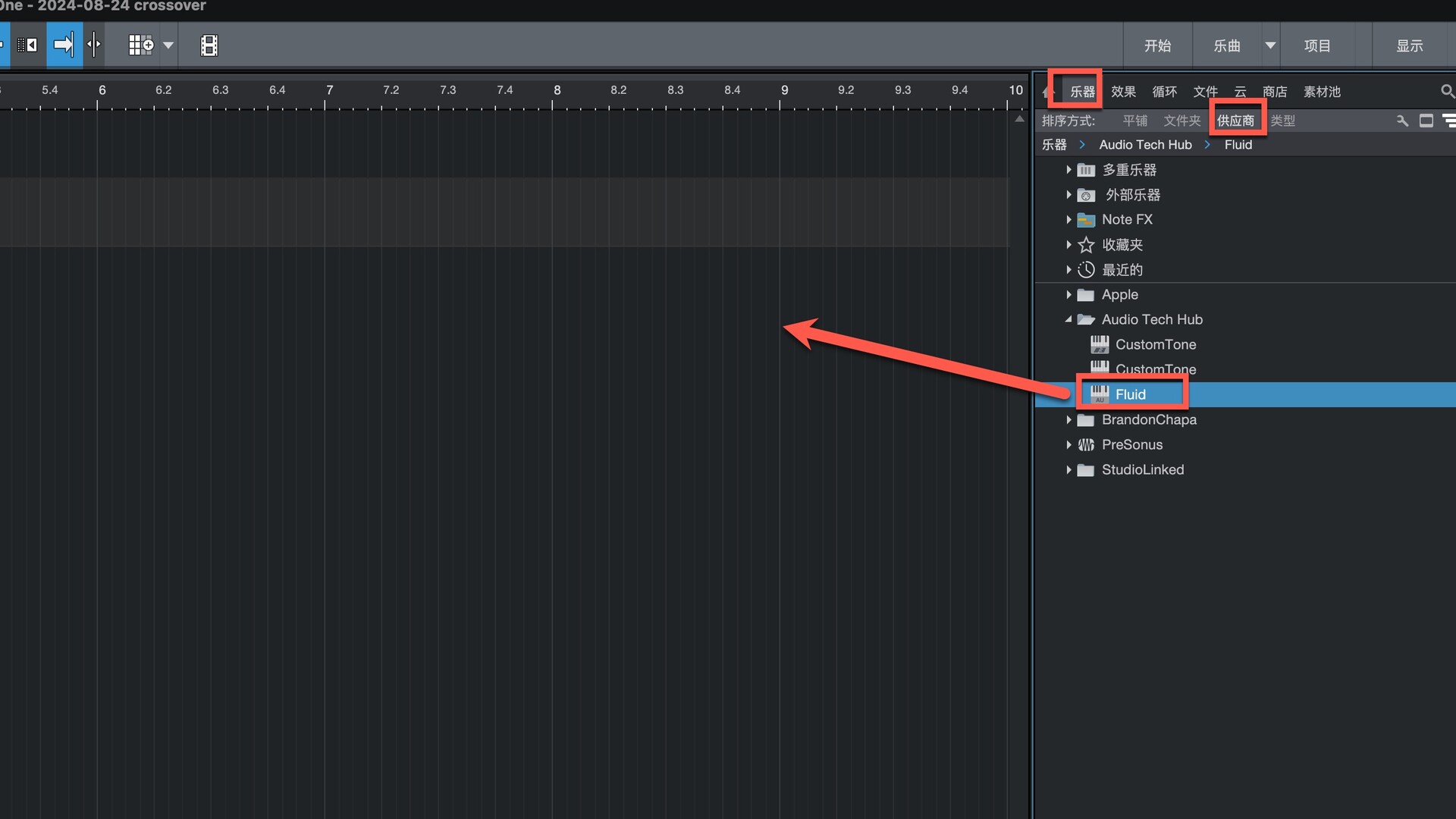The width and height of the screenshot is (1456, 819).
Task: Collapse the Audio Tech Hub folder triangle
Action: (1068, 320)
